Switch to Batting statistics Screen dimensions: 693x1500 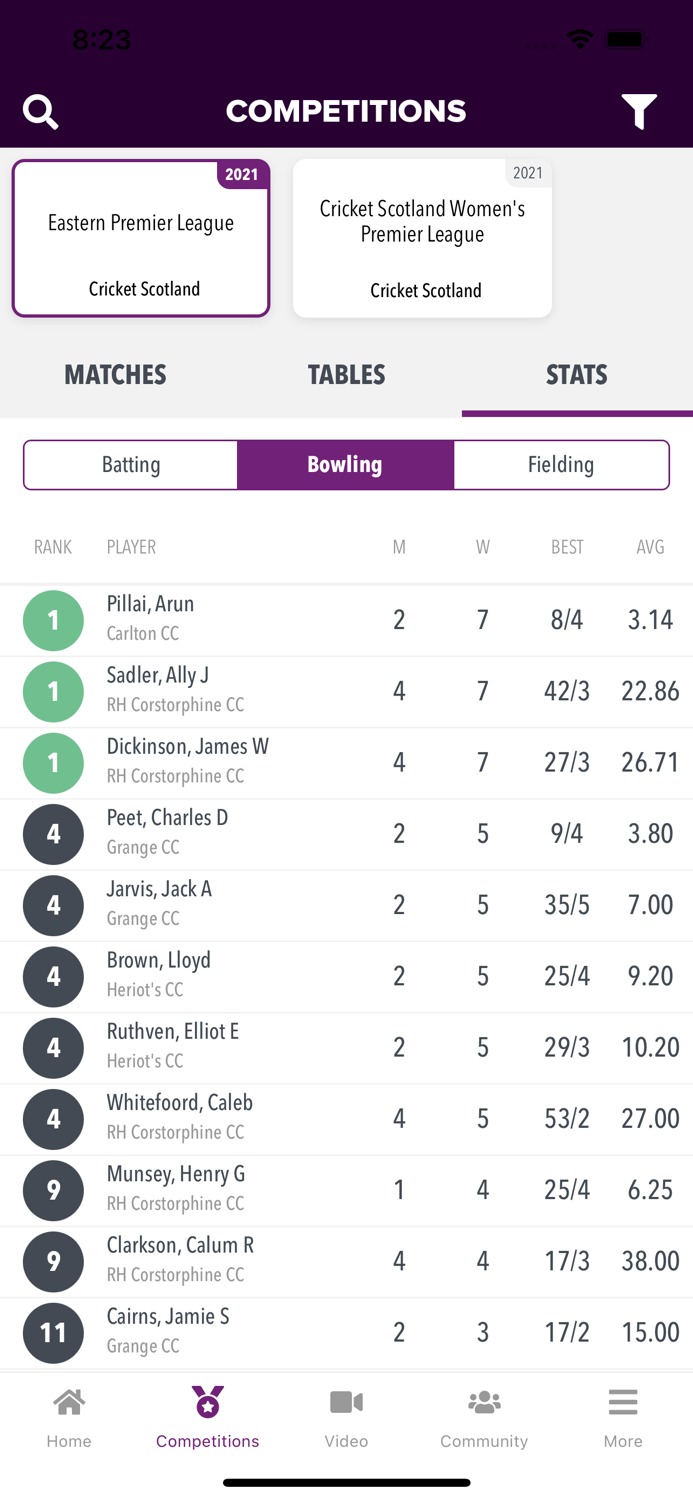click(x=130, y=464)
